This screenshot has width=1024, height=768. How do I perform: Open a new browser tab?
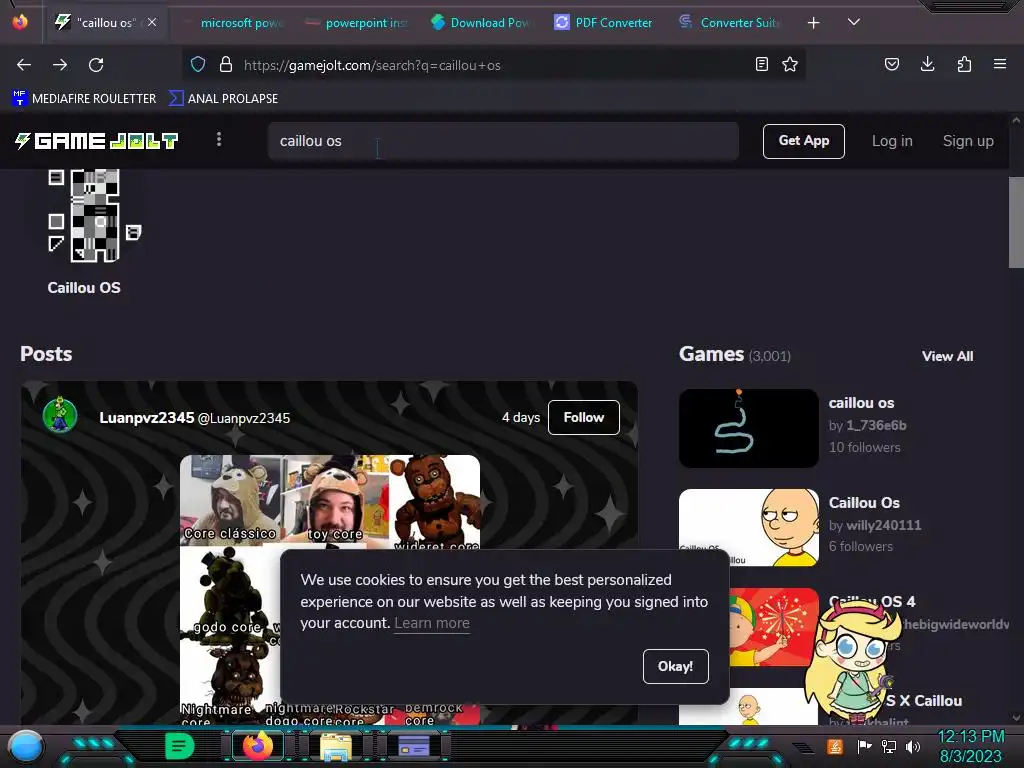click(x=813, y=23)
